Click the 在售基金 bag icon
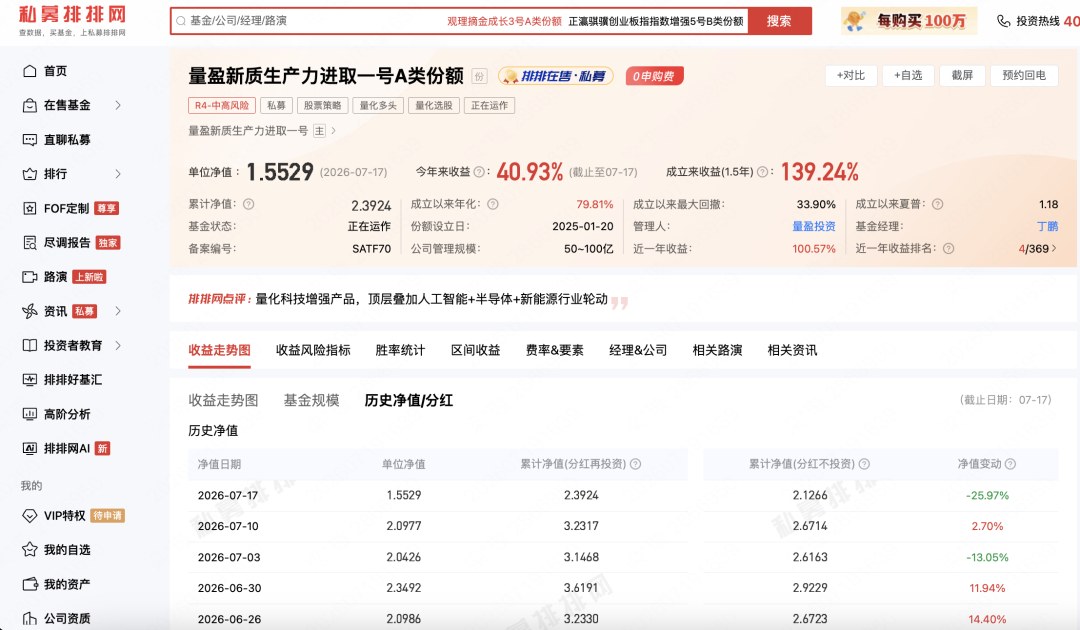Viewport: 1080px width, 630px height. 30,105
